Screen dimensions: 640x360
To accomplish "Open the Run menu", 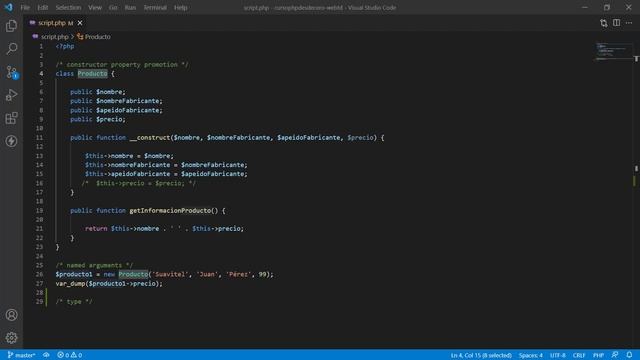I will (x=130, y=7).
